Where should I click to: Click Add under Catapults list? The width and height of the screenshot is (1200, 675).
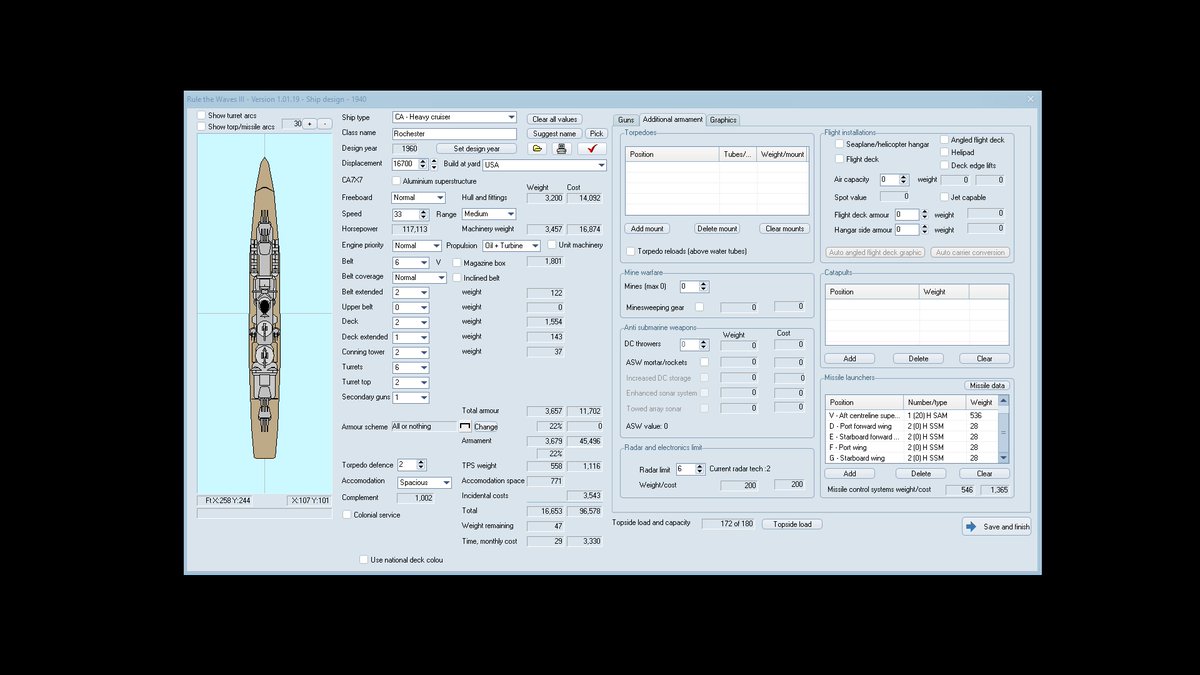click(849, 358)
